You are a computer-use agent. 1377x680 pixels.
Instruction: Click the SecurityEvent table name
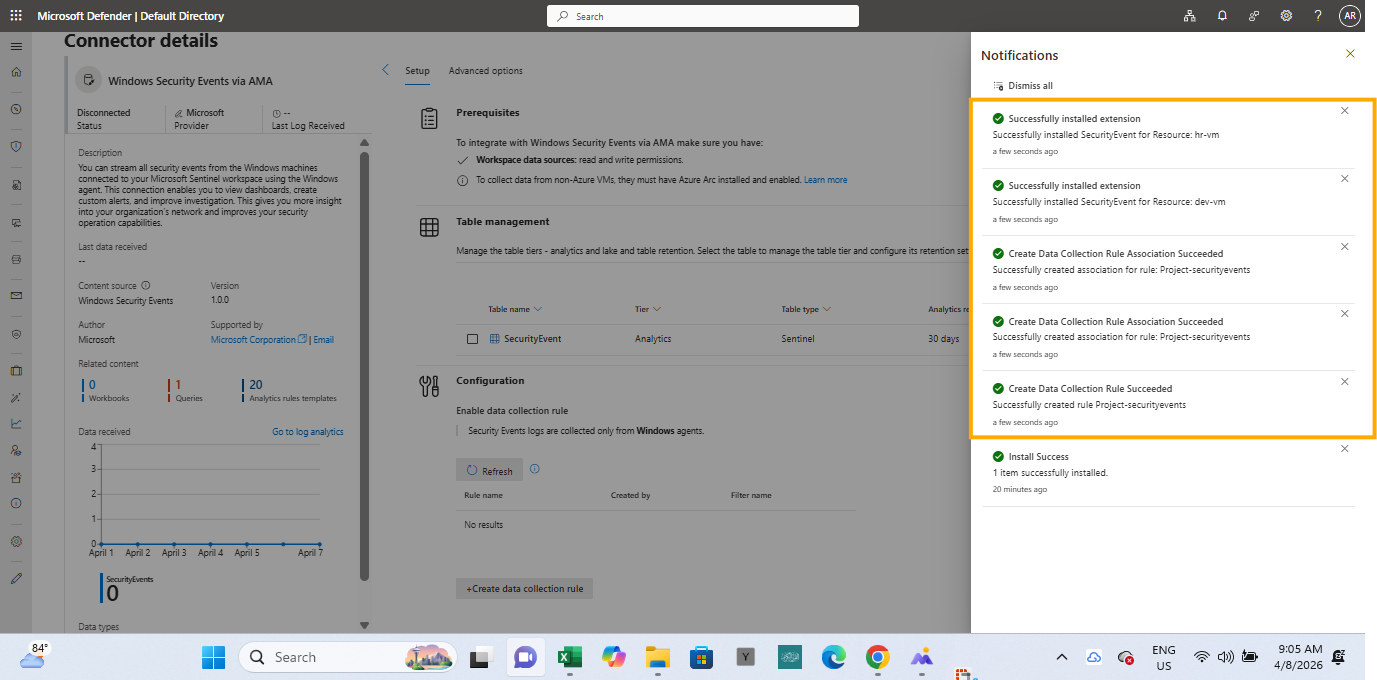coord(532,339)
